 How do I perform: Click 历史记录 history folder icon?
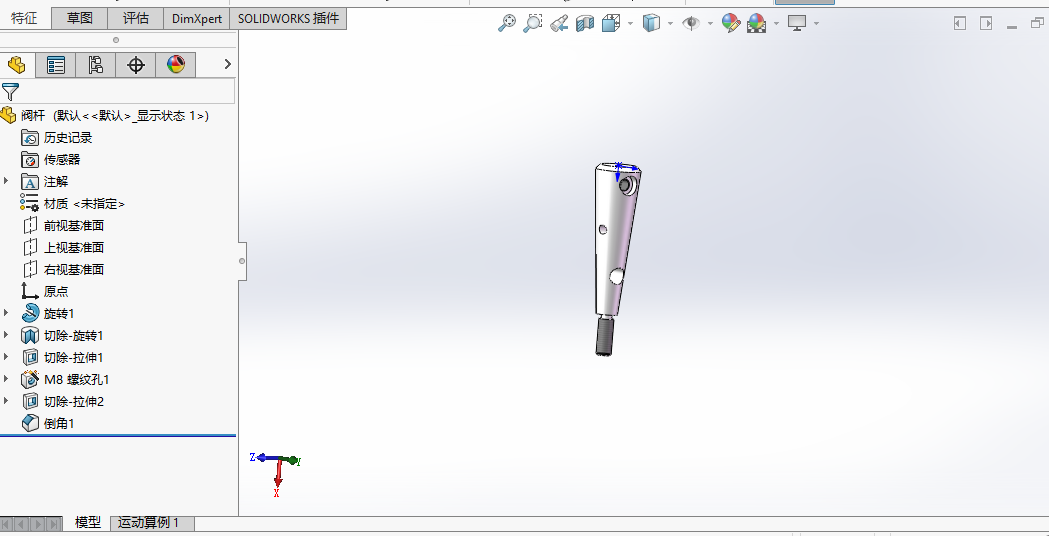click(x=30, y=138)
